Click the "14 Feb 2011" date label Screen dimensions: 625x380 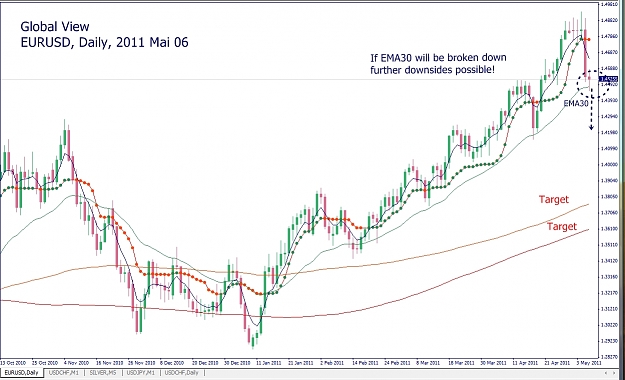point(365,363)
